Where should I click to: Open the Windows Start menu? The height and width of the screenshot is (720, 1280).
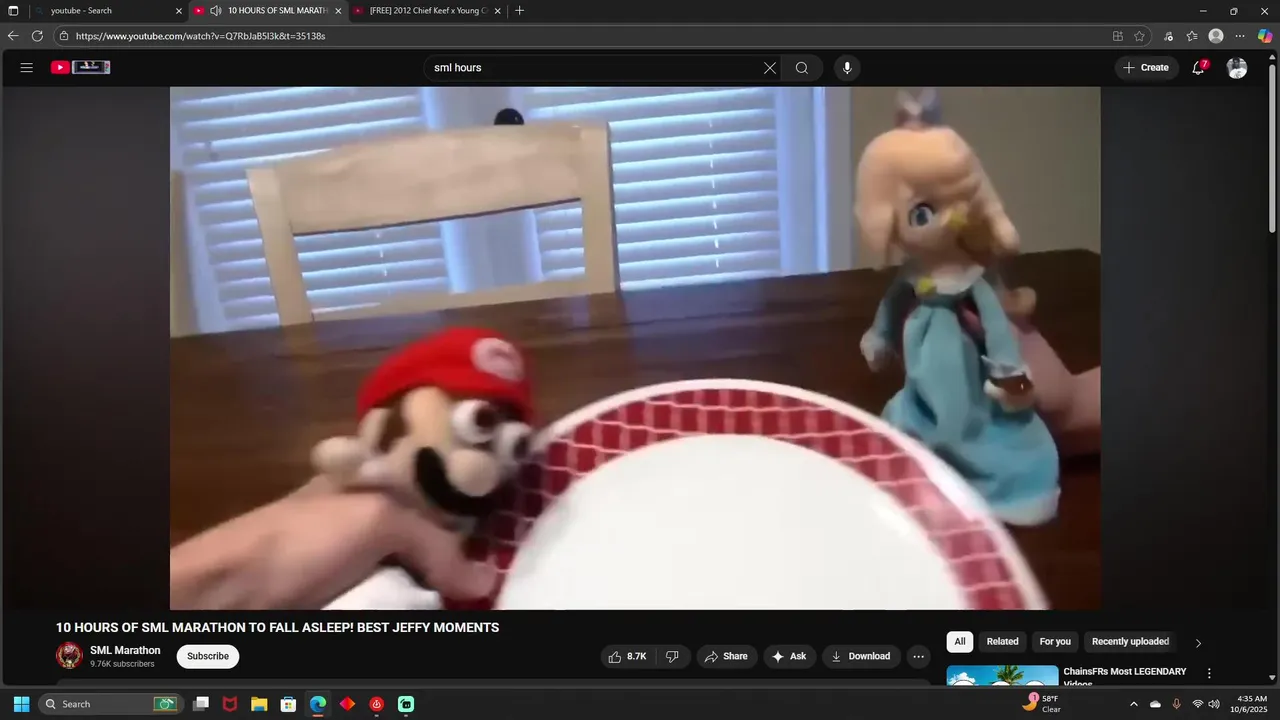pyautogui.click(x=21, y=704)
